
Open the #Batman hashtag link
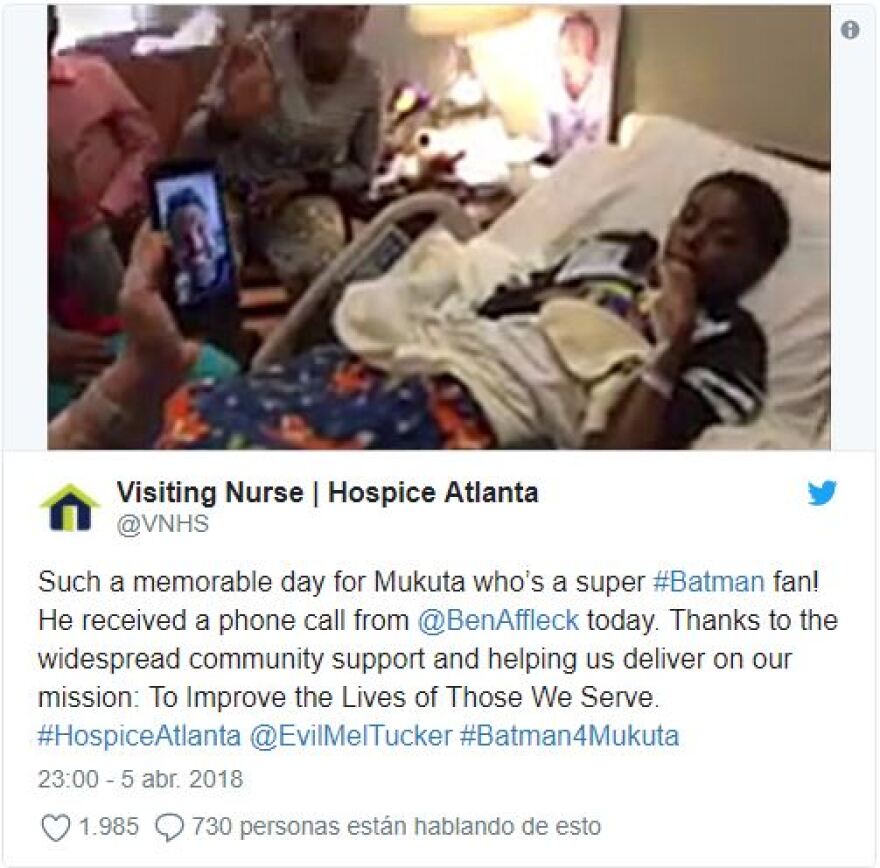tap(709, 582)
